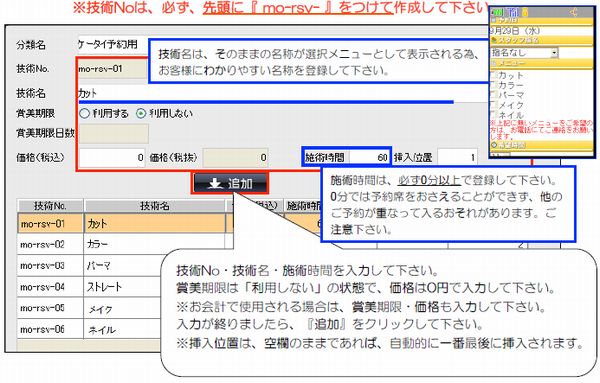Click the download arrow icon on 追加 button
The image size is (600, 383).
point(215,183)
